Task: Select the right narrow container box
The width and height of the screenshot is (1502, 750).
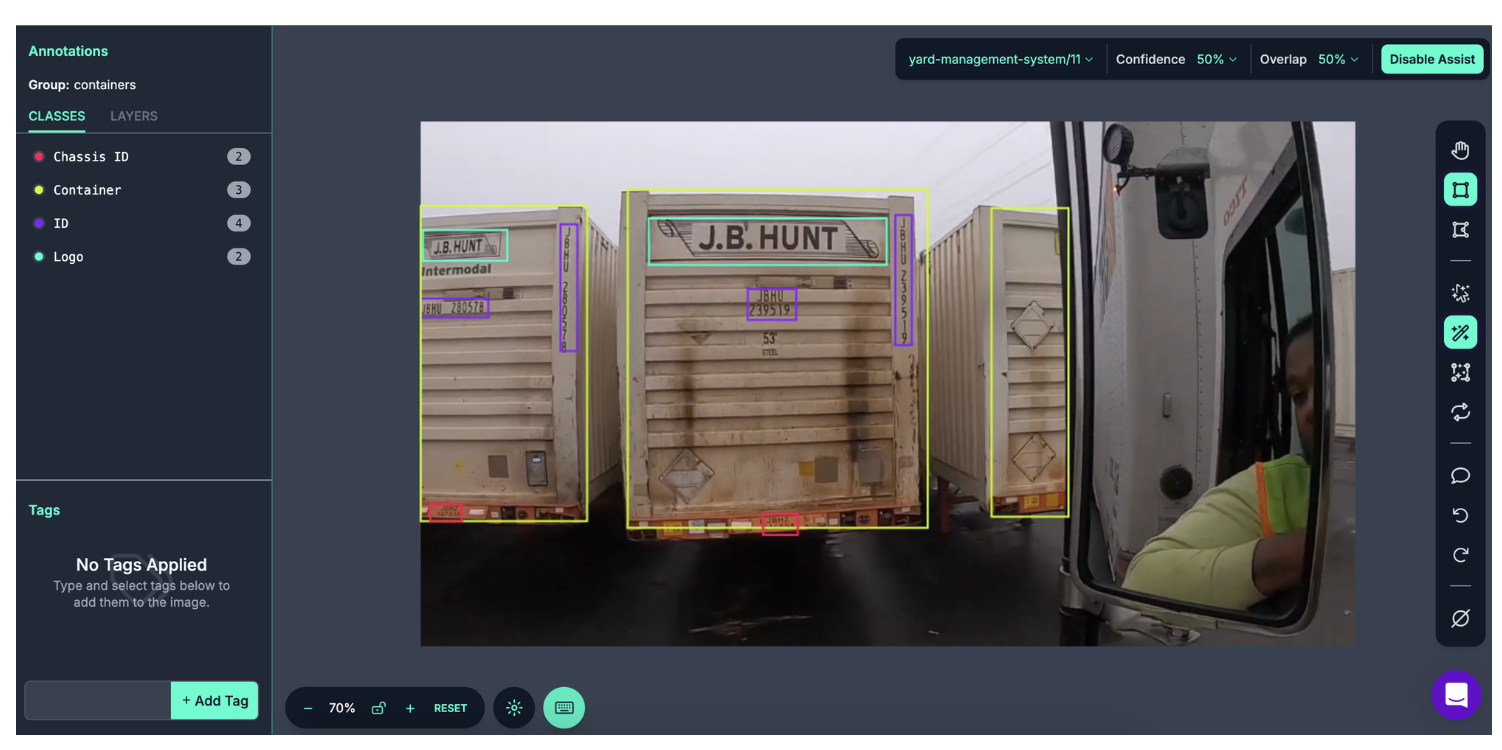Action: pos(1030,362)
